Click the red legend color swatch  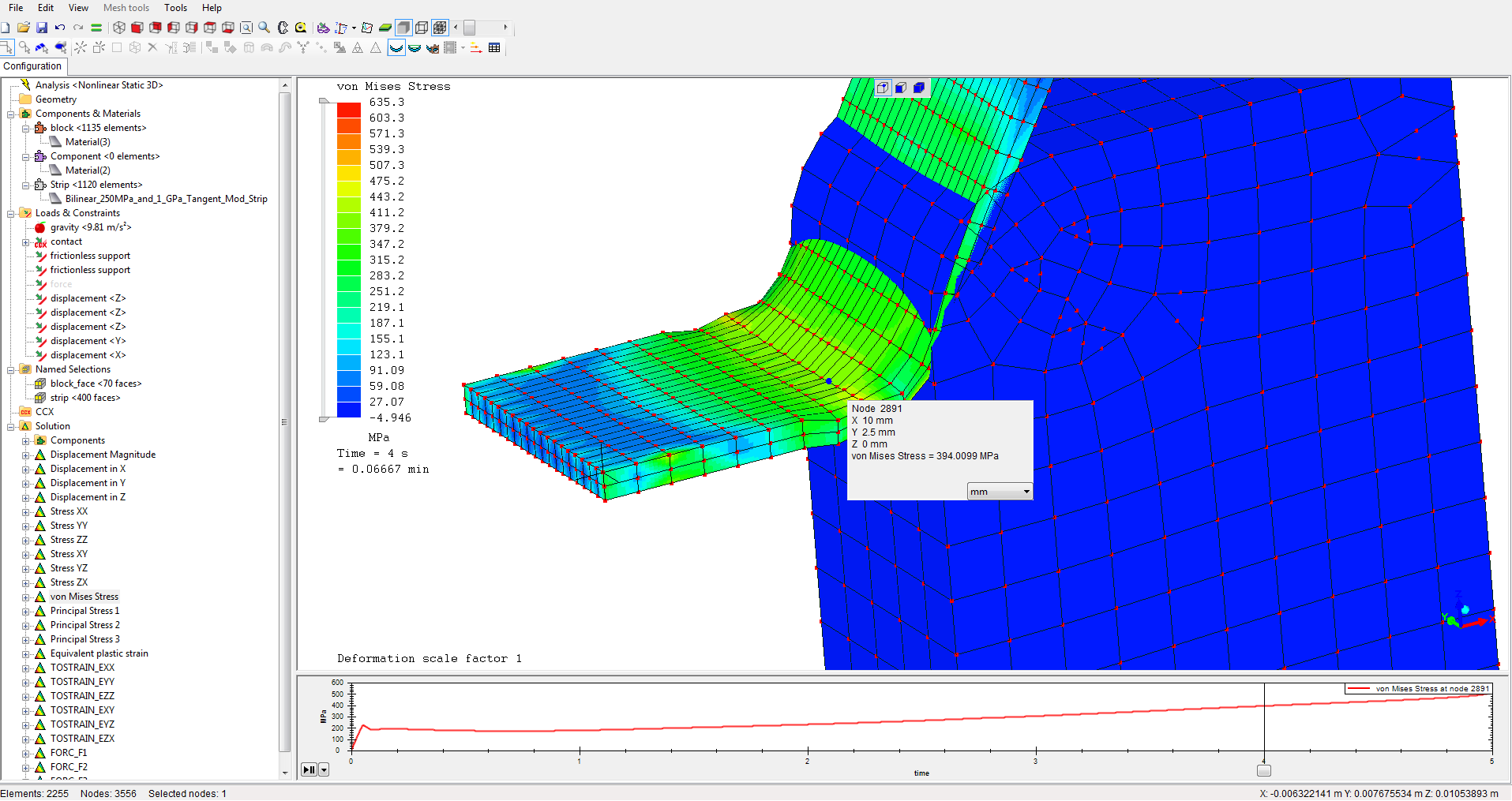click(x=349, y=110)
